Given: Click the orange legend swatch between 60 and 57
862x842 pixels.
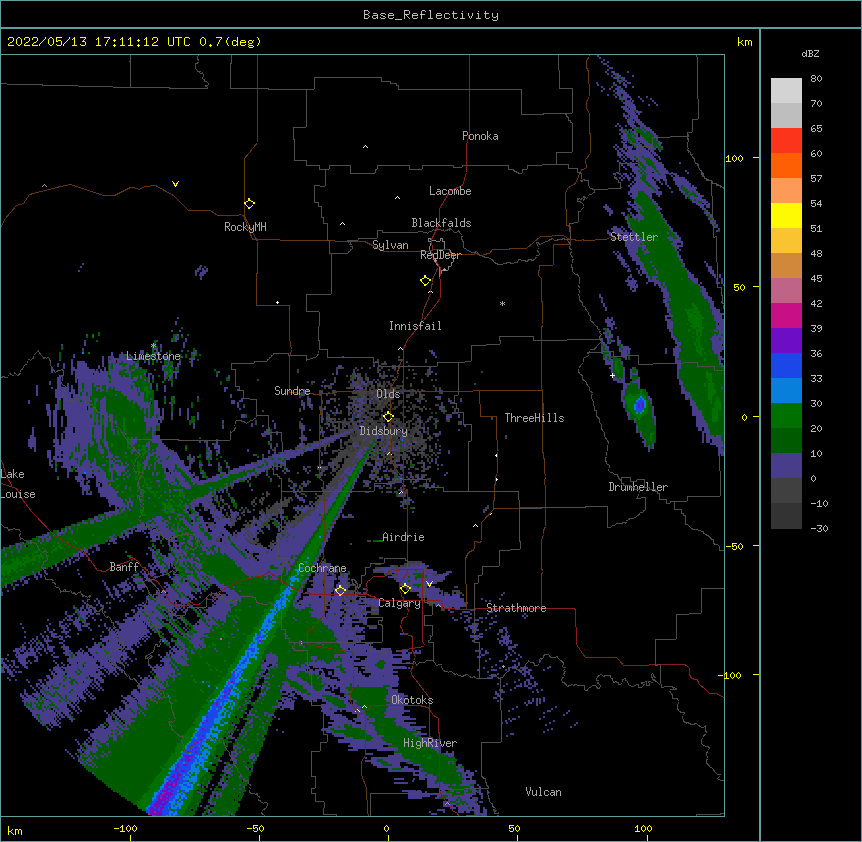Looking at the screenshot, I should tap(786, 165).
